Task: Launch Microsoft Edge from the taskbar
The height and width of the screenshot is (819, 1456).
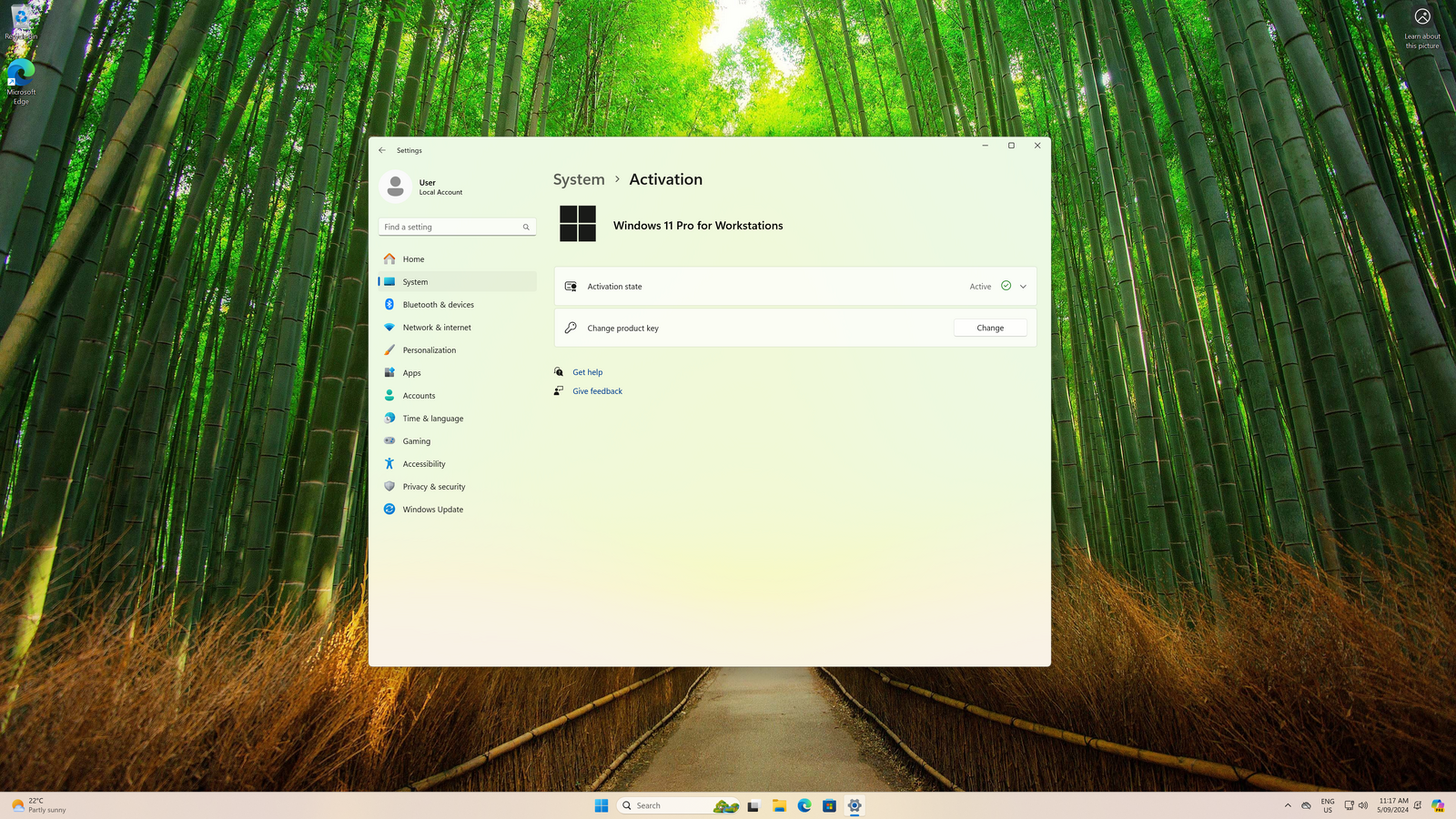Action: pos(804,805)
